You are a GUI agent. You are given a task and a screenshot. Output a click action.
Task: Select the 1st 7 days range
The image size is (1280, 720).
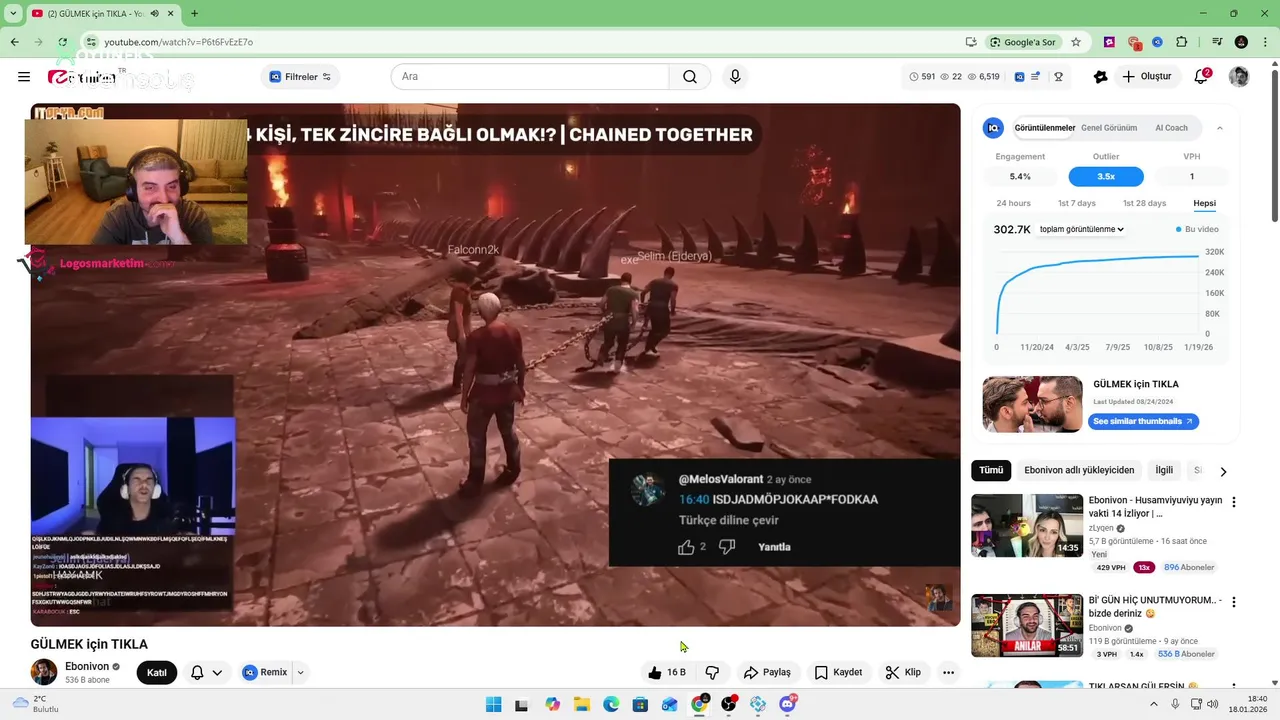click(x=1077, y=203)
